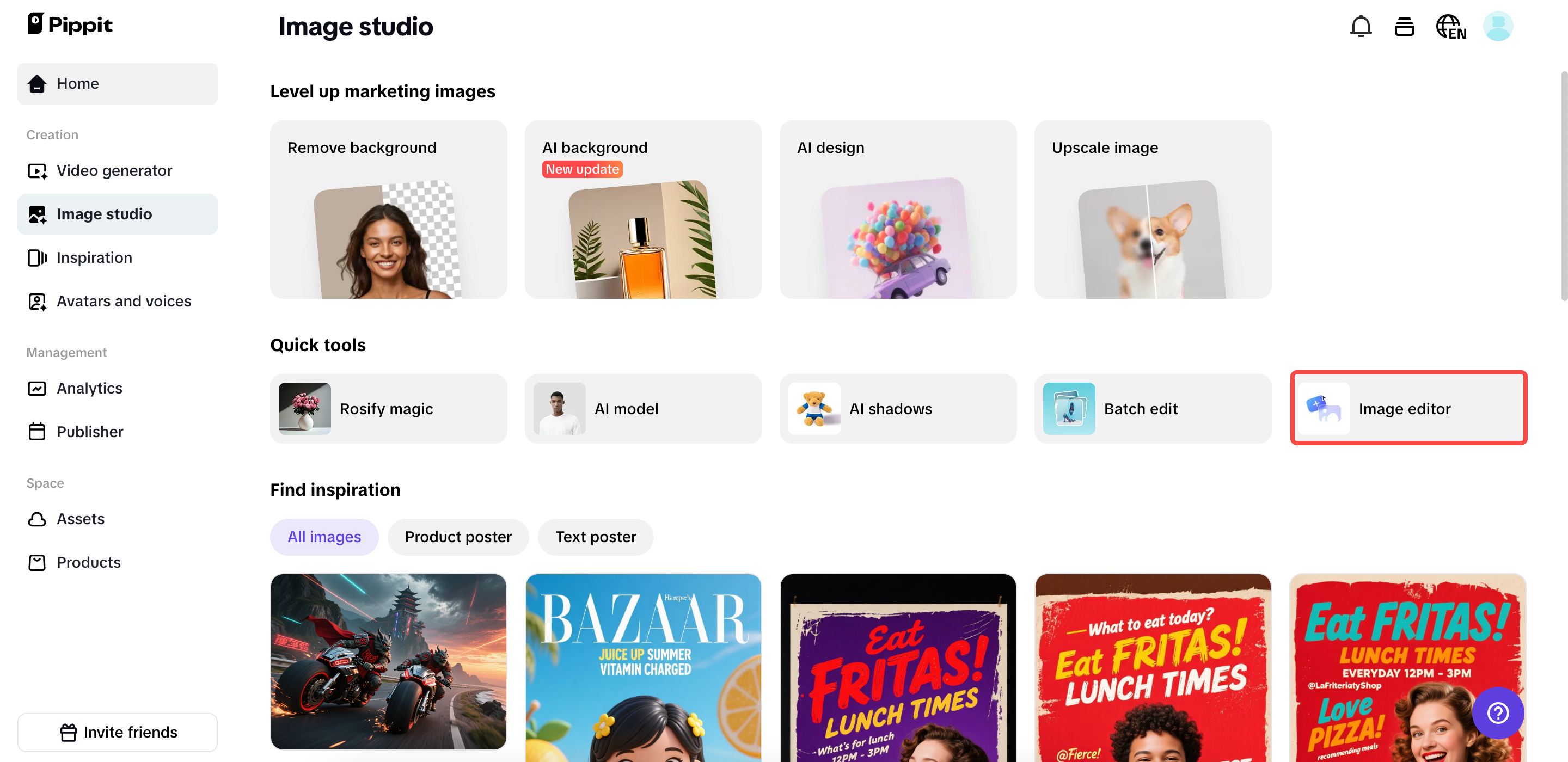
Task: Open the AI shadows tool
Action: pyautogui.click(x=898, y=408)
